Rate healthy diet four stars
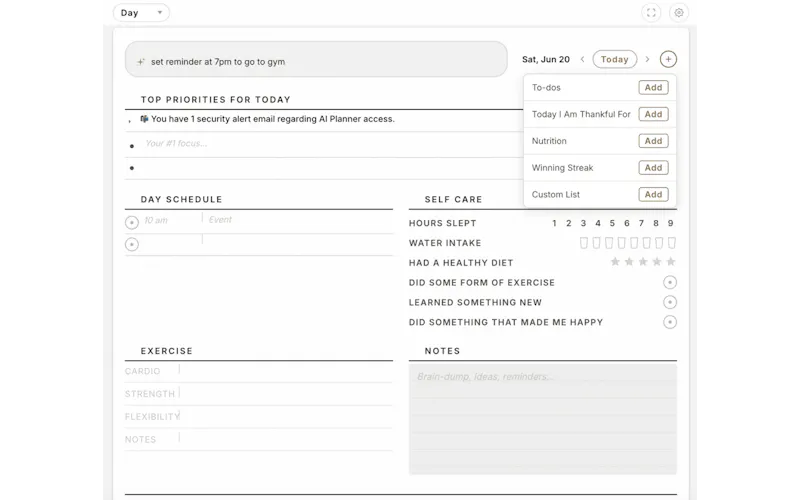 click(x=657, y=262)
